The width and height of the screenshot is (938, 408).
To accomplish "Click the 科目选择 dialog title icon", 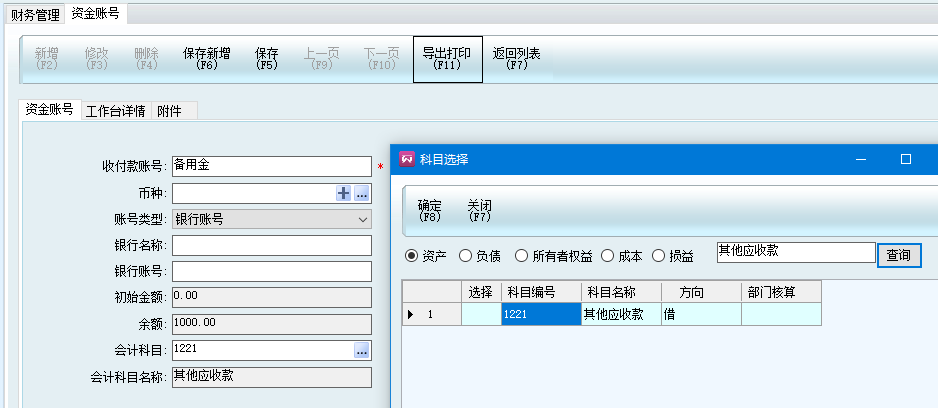I will pos(407,159).
